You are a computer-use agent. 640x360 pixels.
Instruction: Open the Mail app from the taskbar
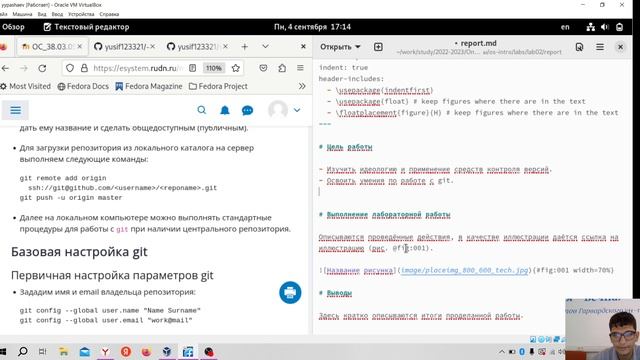pyautogui.click(x=84, y=351)
